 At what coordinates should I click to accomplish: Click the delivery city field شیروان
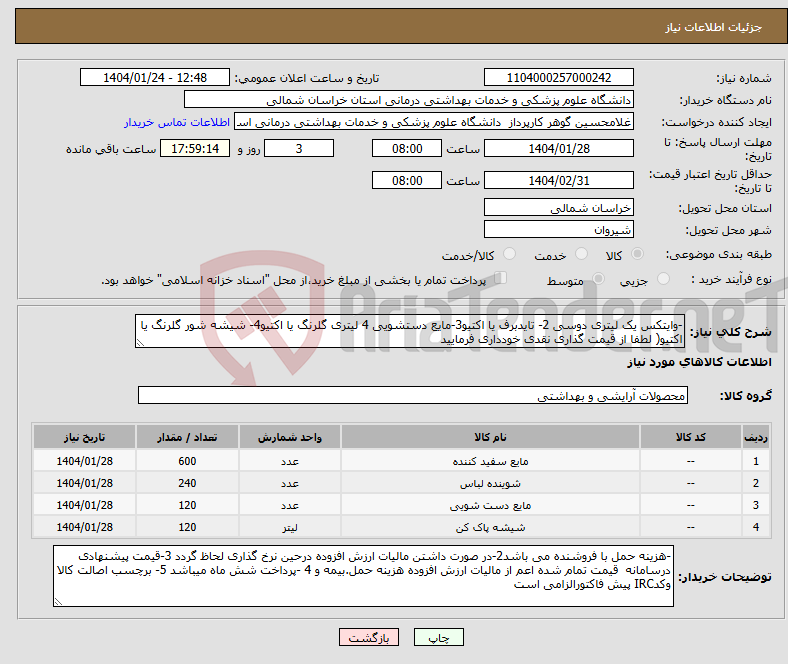[558, 229]
